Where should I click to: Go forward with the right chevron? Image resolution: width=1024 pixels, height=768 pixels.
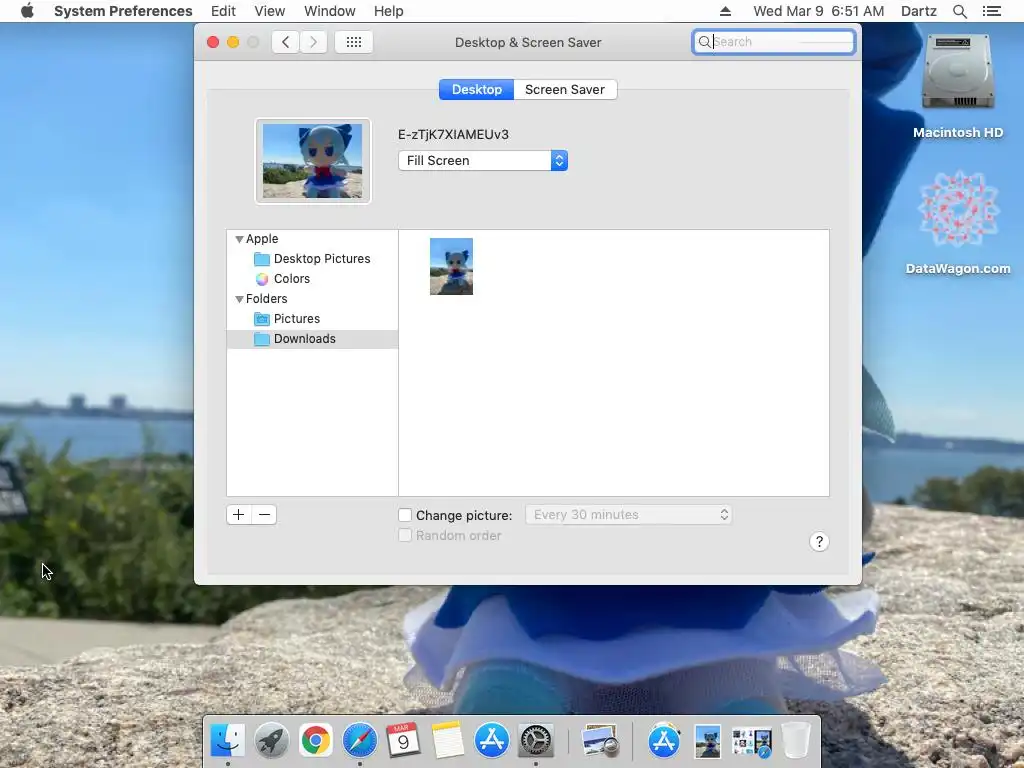pyautogui.click(x=313, y=42)
